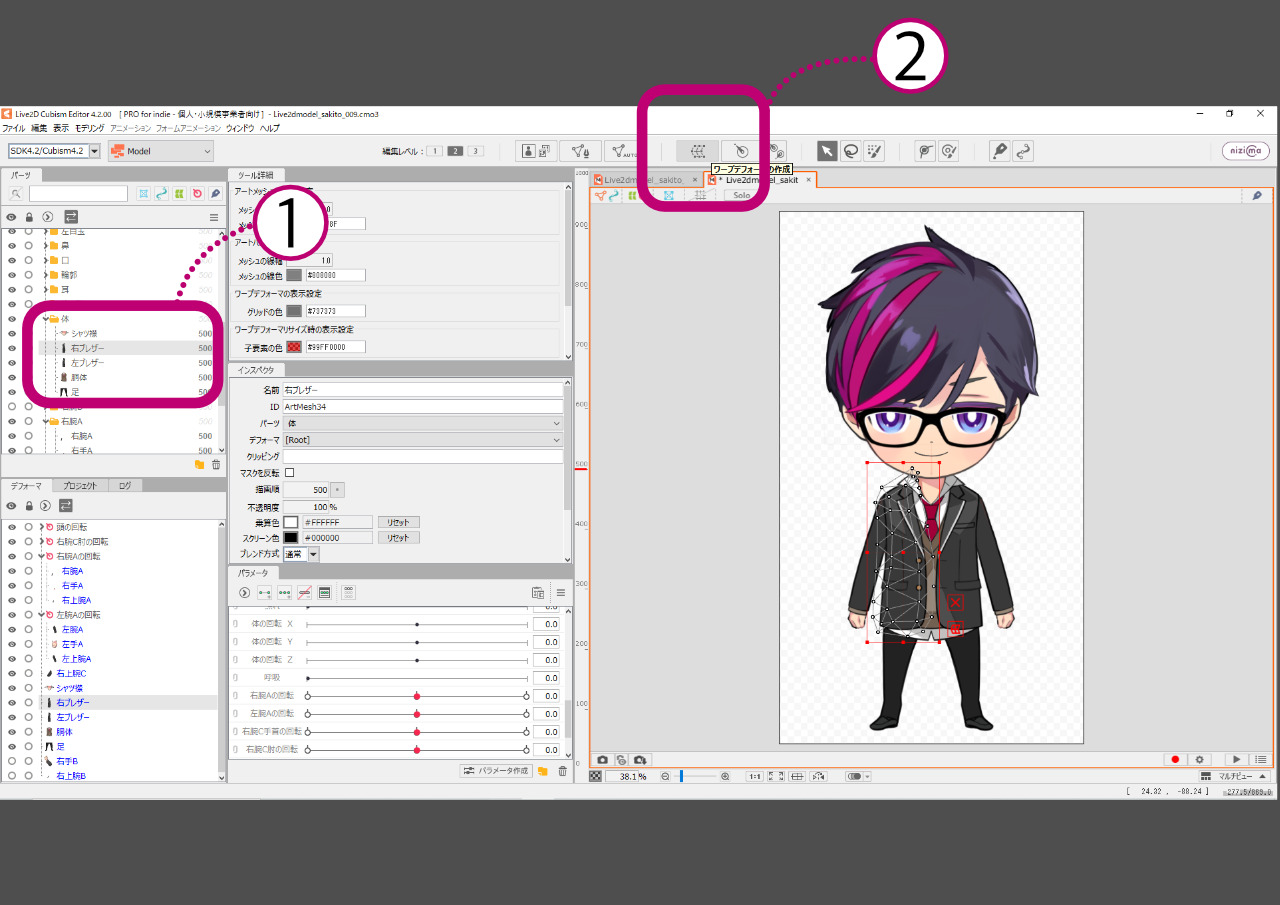Click the Create Warp Deformer toolbar icon
Screen dimensions: 1280x905
697,151
